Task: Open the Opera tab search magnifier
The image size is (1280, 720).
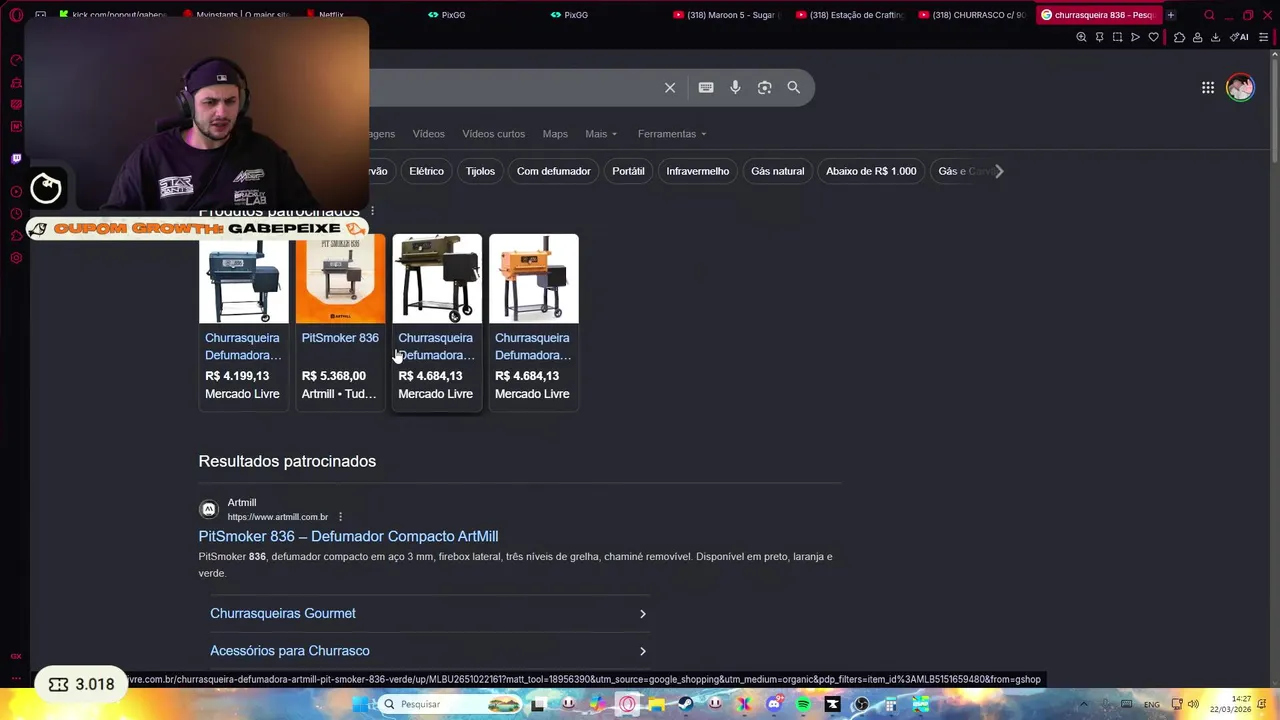Action: 1209,15
